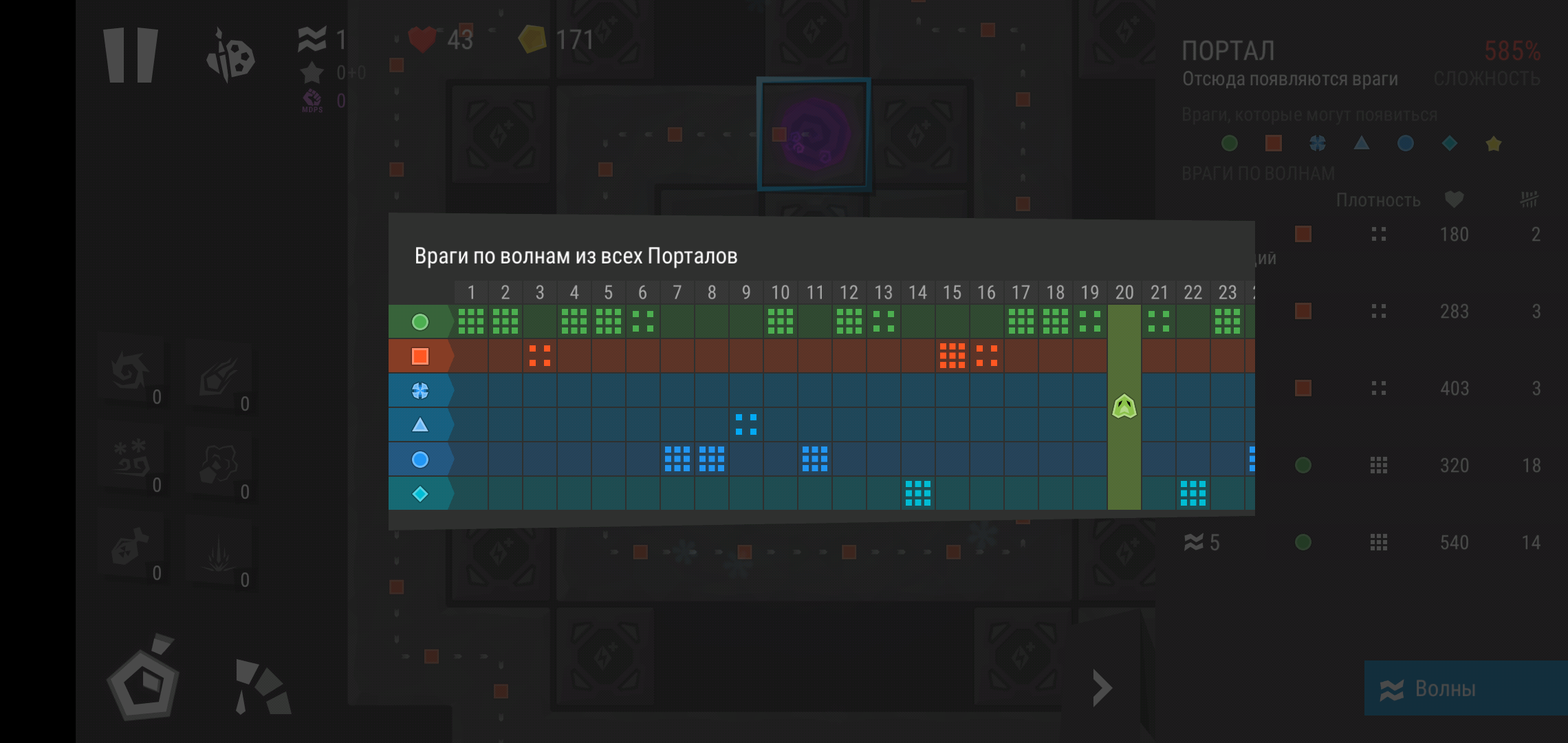Select the green circle enemy row header

pos(420,322)
